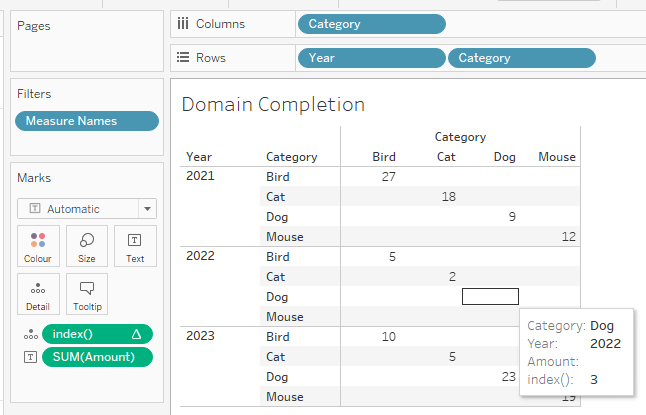Image resolution: width=646 pixels, height=415 pixels.
Task: Select the Mouse column header
Action: point(556,157)
